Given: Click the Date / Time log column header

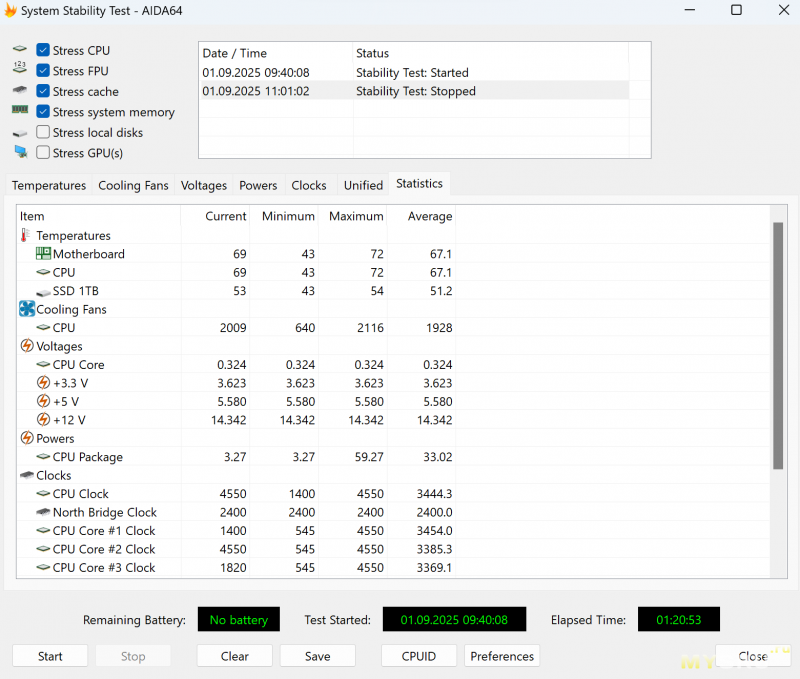Looking at the screenshot, I should [276, 53].
